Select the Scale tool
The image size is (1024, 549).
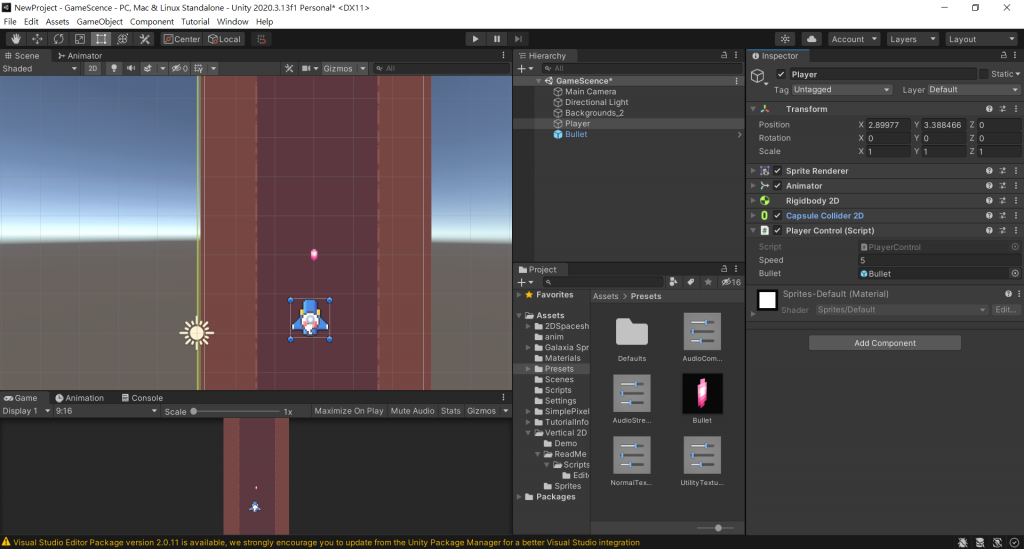point(80,39)
